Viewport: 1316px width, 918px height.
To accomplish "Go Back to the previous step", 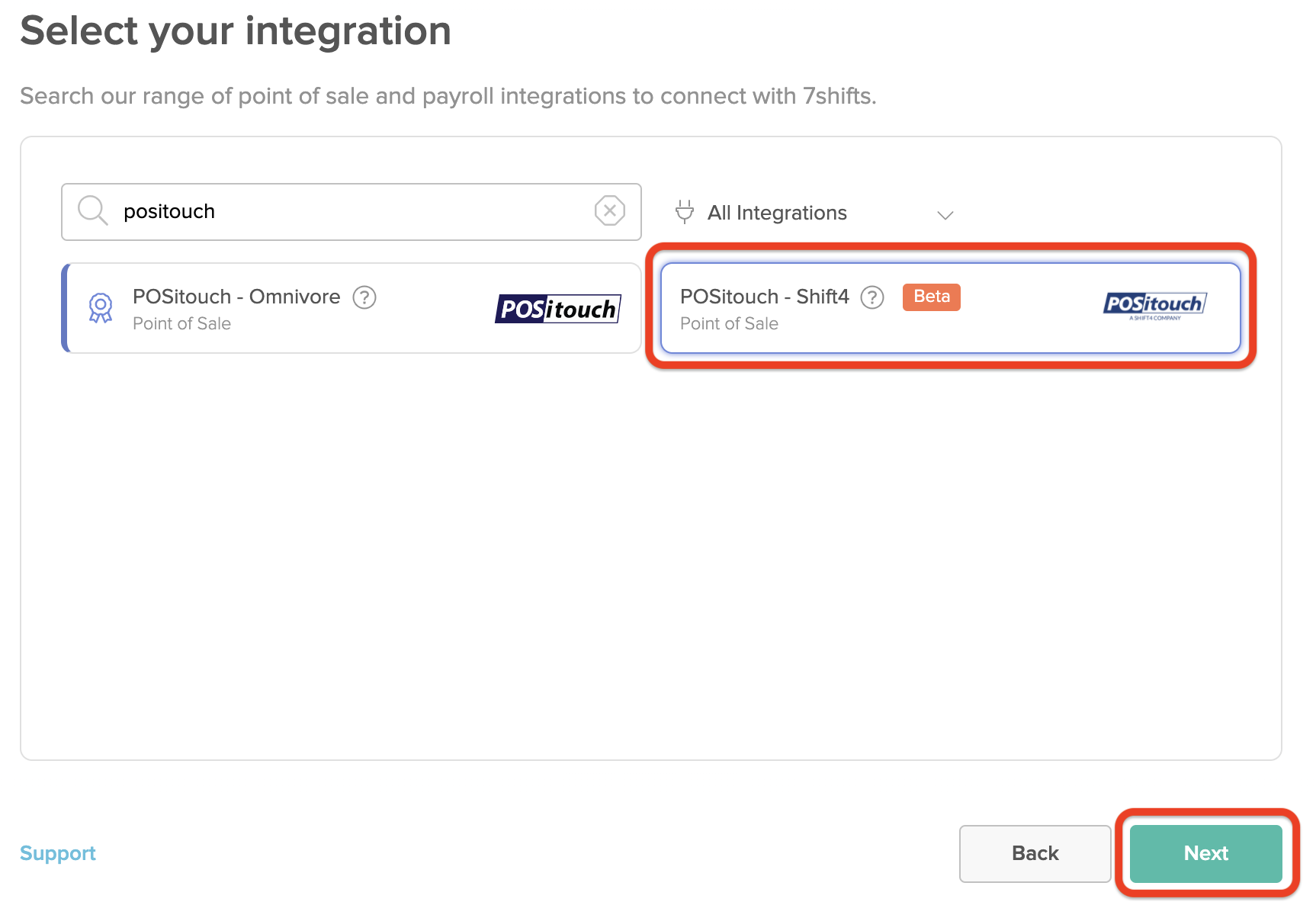I will click(1035, 853).
